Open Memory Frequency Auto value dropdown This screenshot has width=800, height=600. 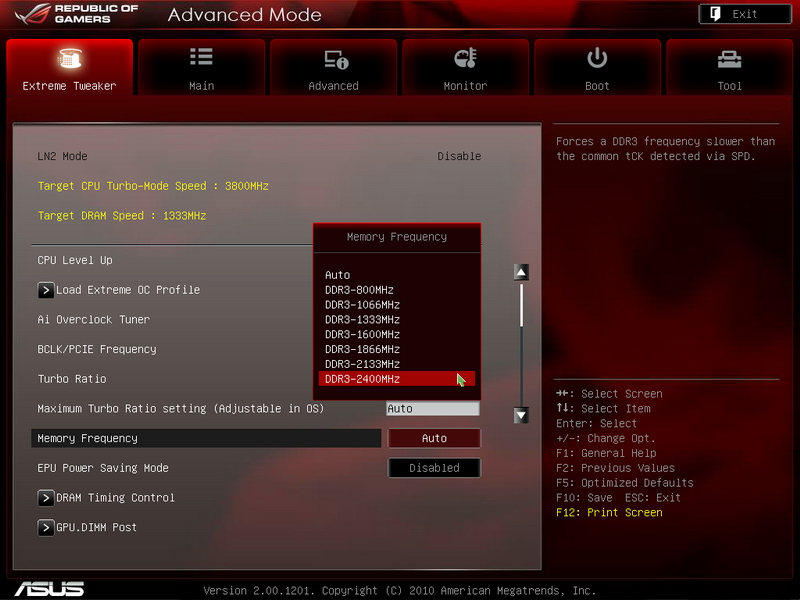pyautogui.click(x=434, y=438)
